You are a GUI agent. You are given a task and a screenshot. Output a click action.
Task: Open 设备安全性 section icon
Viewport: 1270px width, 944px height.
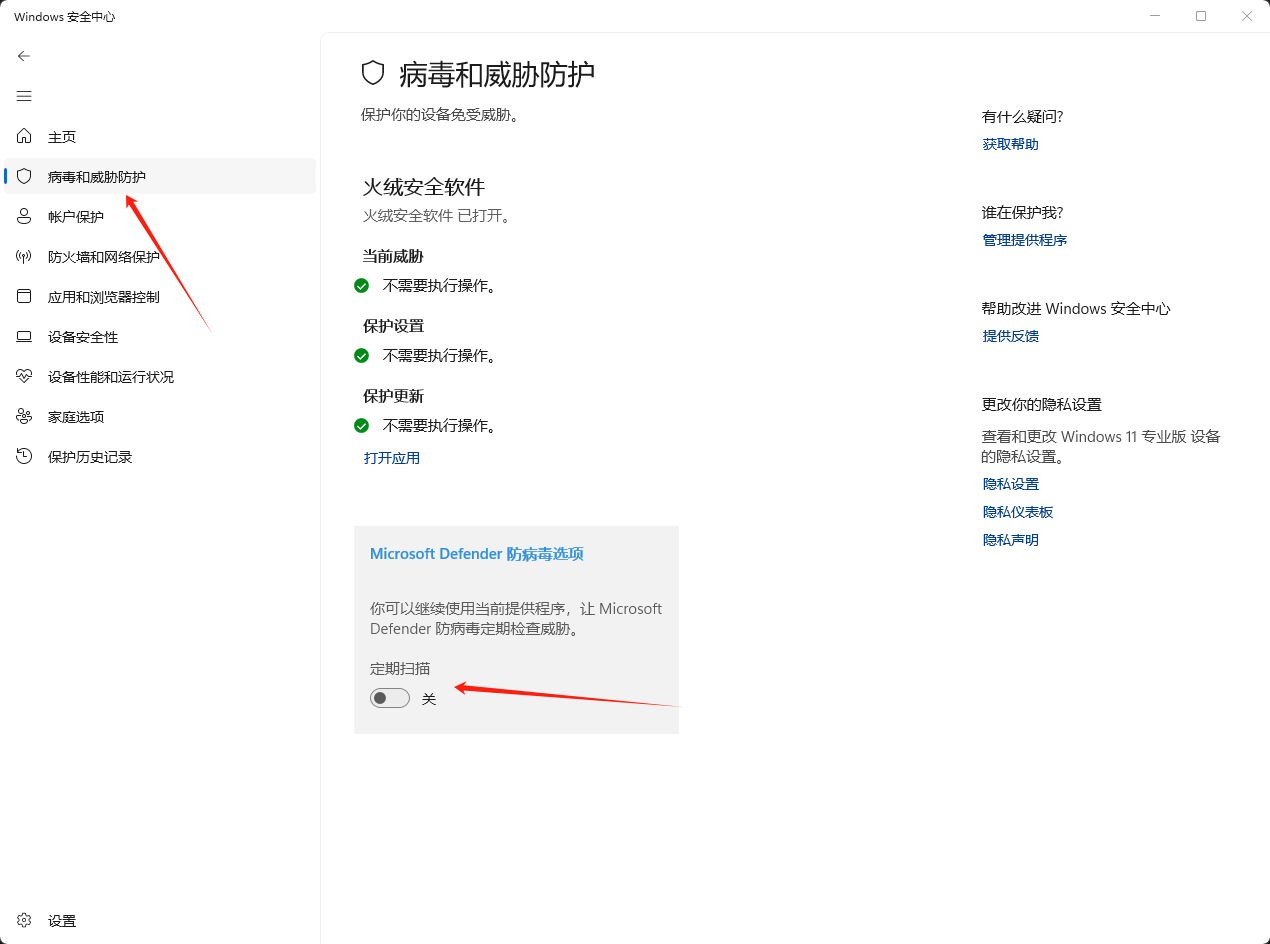coord(24,336)
